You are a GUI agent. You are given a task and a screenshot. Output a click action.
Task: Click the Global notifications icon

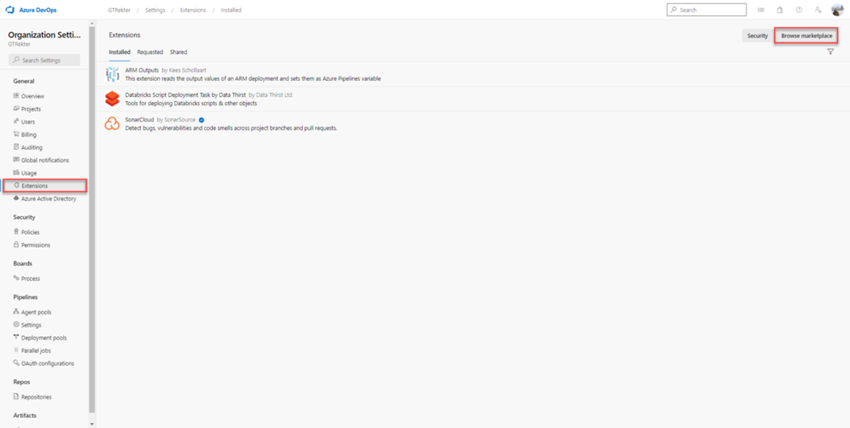16,160
